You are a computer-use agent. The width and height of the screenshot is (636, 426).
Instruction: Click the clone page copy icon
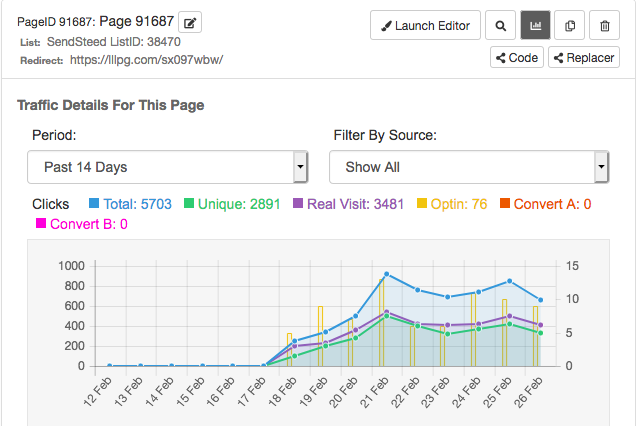click(570, 25)
